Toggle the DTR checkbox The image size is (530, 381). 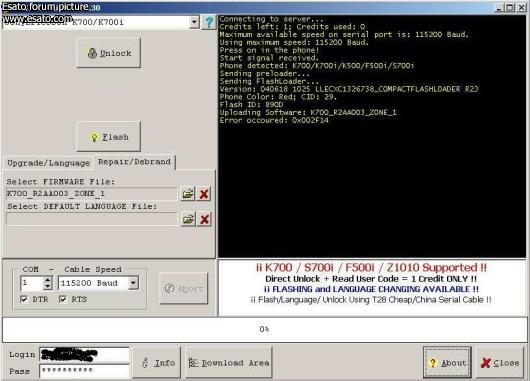(24, 299)
